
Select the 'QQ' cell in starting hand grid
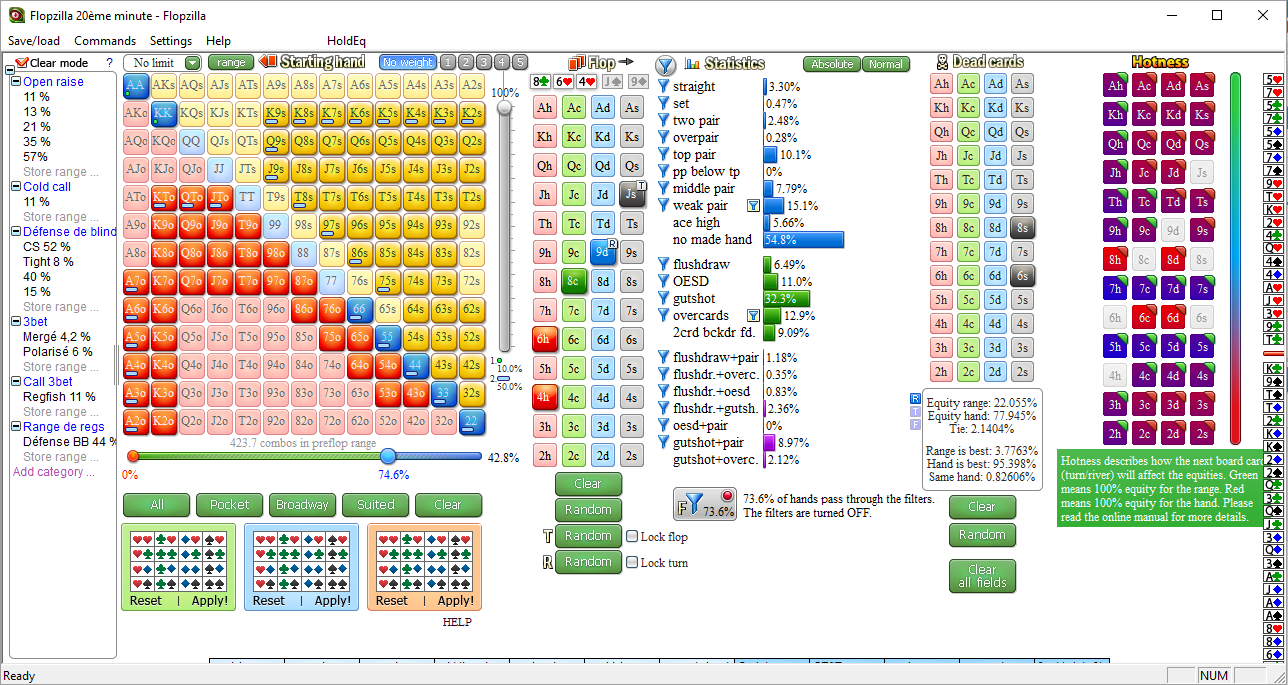[192, 141]
